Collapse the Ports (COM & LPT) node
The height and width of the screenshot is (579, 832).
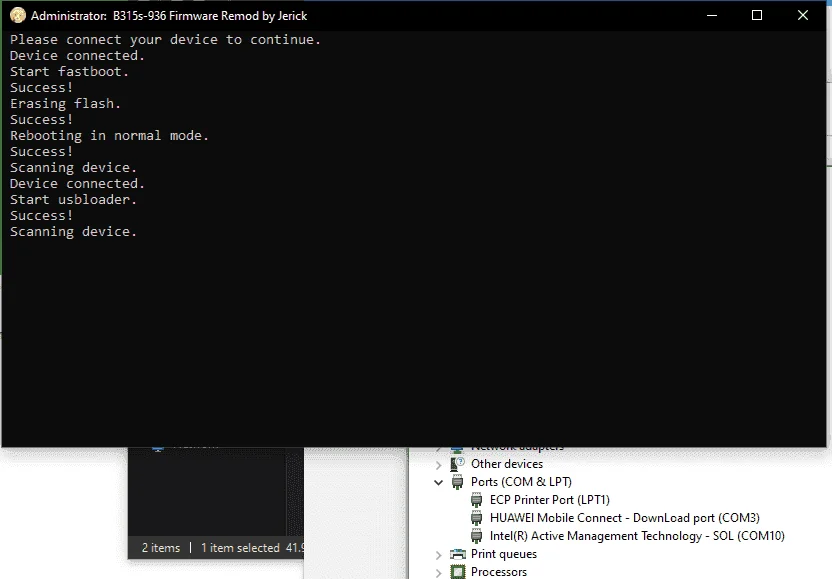click(438, 482)
